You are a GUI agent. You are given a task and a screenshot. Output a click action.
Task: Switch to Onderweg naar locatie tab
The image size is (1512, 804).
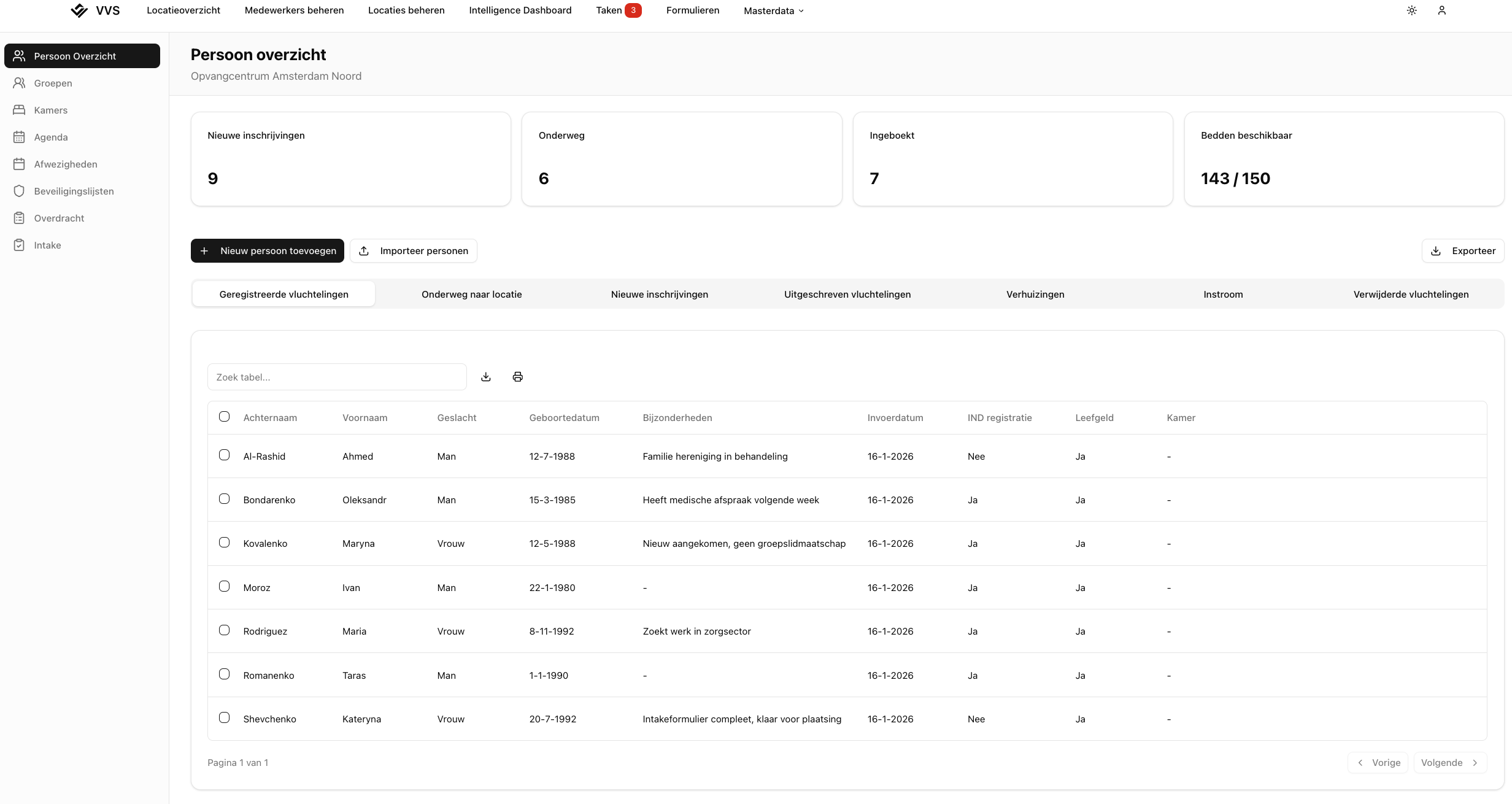[x=471, y=295]
